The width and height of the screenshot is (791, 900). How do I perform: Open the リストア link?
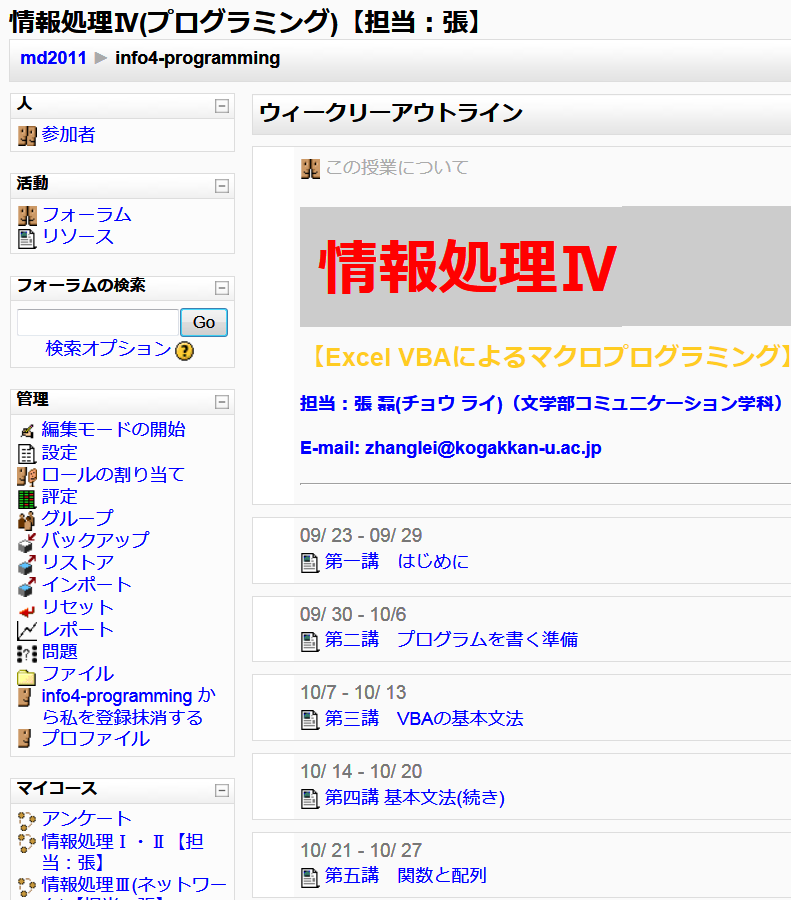click(x=77, y=562)
